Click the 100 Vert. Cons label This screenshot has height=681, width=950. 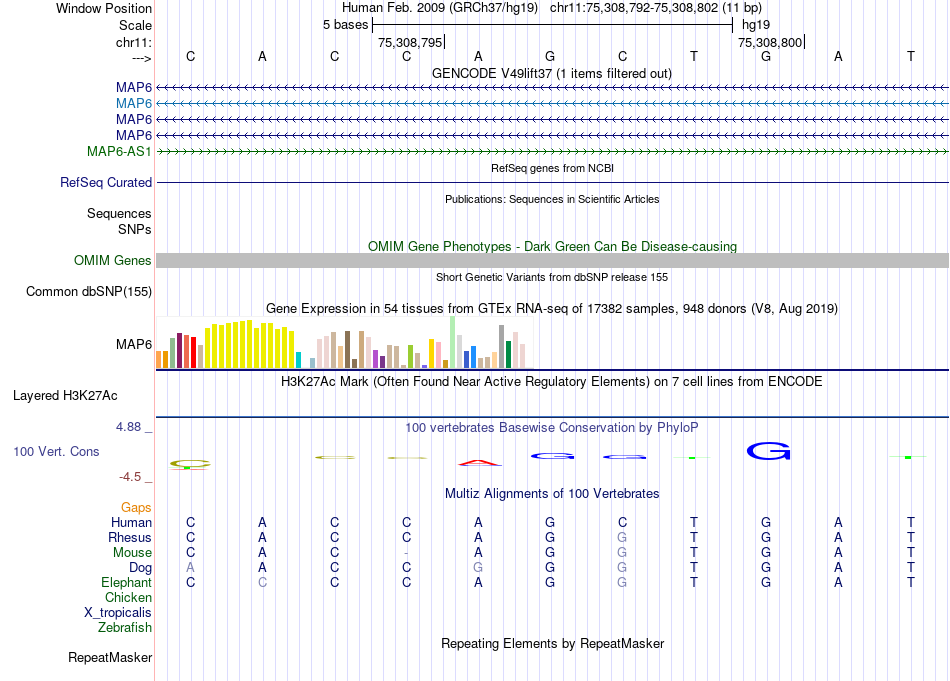56,451
